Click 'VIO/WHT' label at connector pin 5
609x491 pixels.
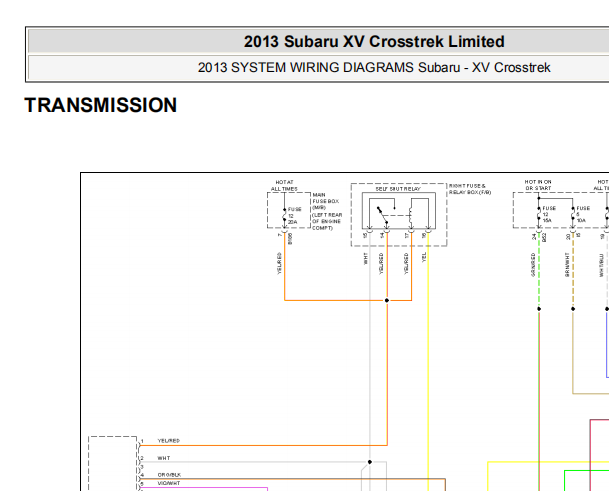pyautogui.click(x=169, y=484)
